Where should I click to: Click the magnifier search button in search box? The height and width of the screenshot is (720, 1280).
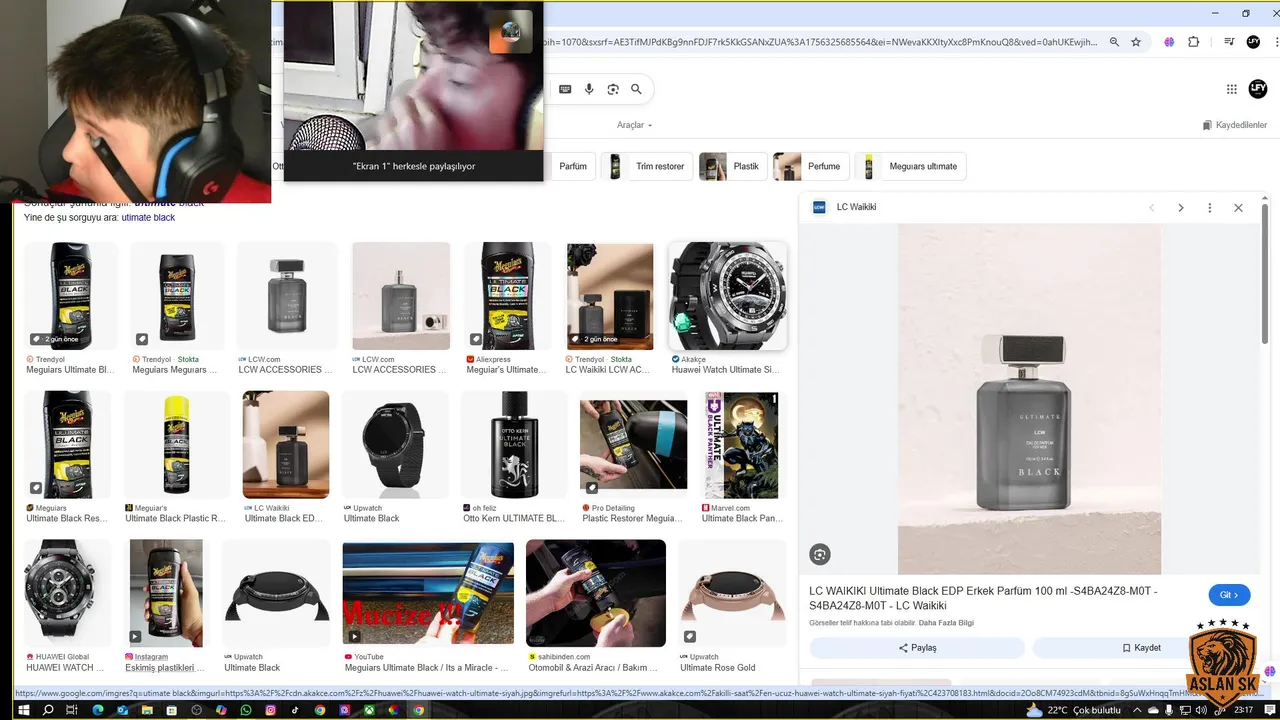tap(636, 89)
